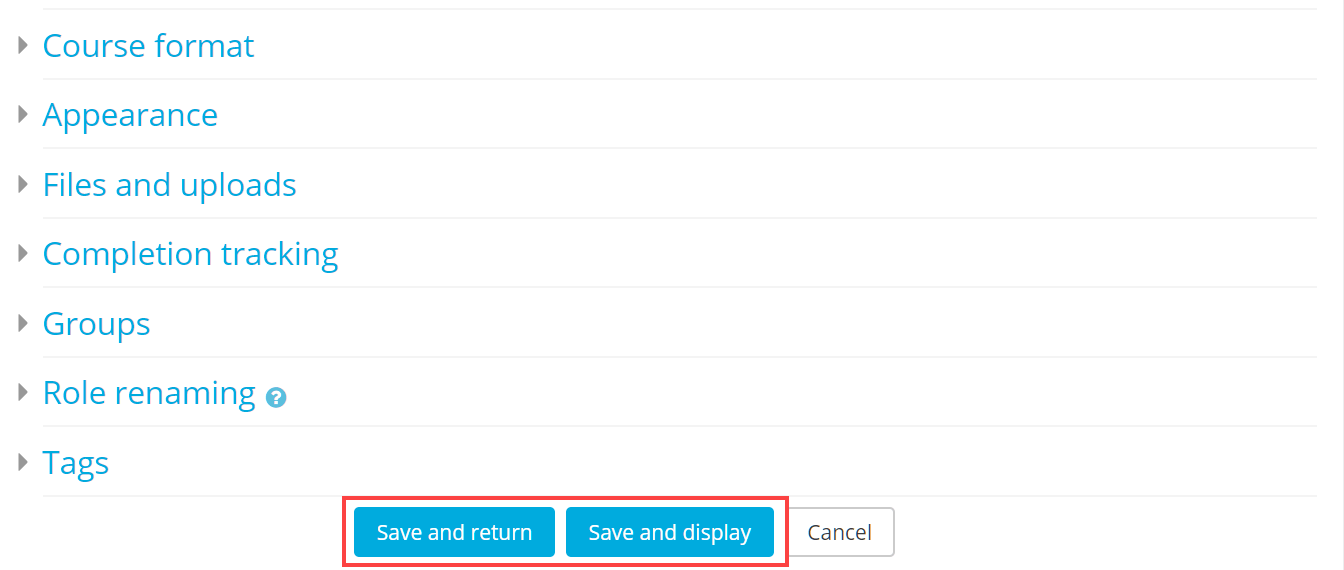Toggle the Completion tracking arrow
Viewport: 1344px width, 570px height.
tap(23, 254)
